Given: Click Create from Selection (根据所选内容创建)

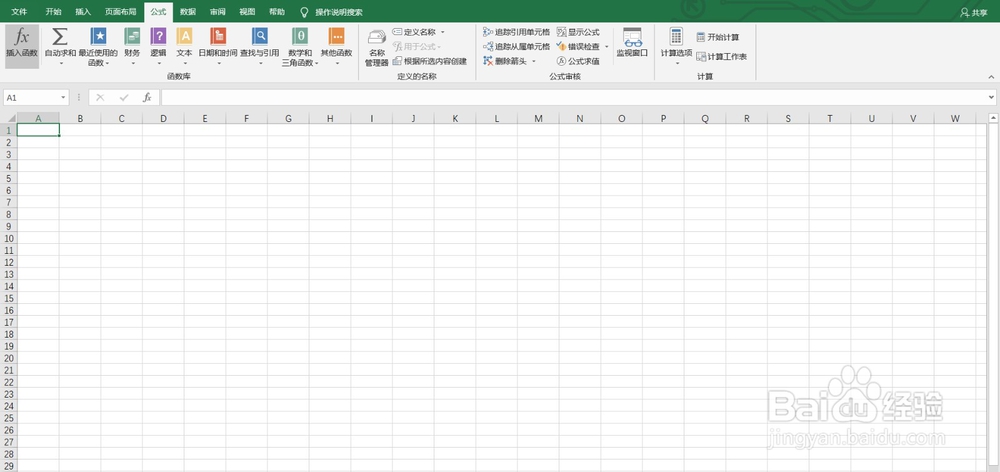Looking at the screenshot, I should coord(430,61).
